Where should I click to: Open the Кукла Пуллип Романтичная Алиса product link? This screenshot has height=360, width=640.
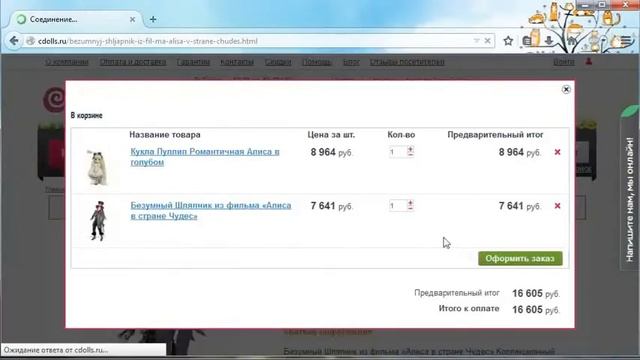[205, 157]
